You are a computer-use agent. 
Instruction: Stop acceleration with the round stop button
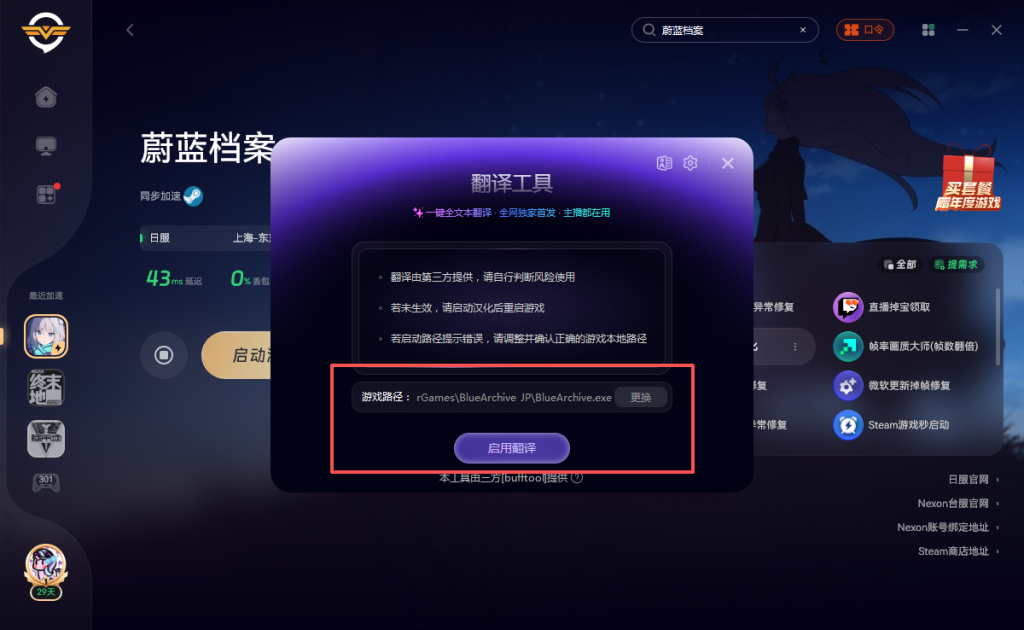coord(163,354)
